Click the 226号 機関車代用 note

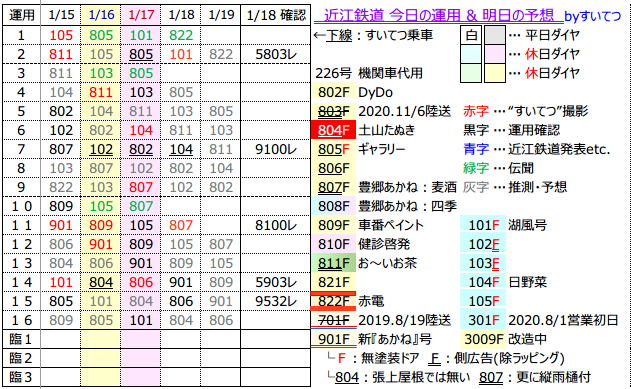369,73
